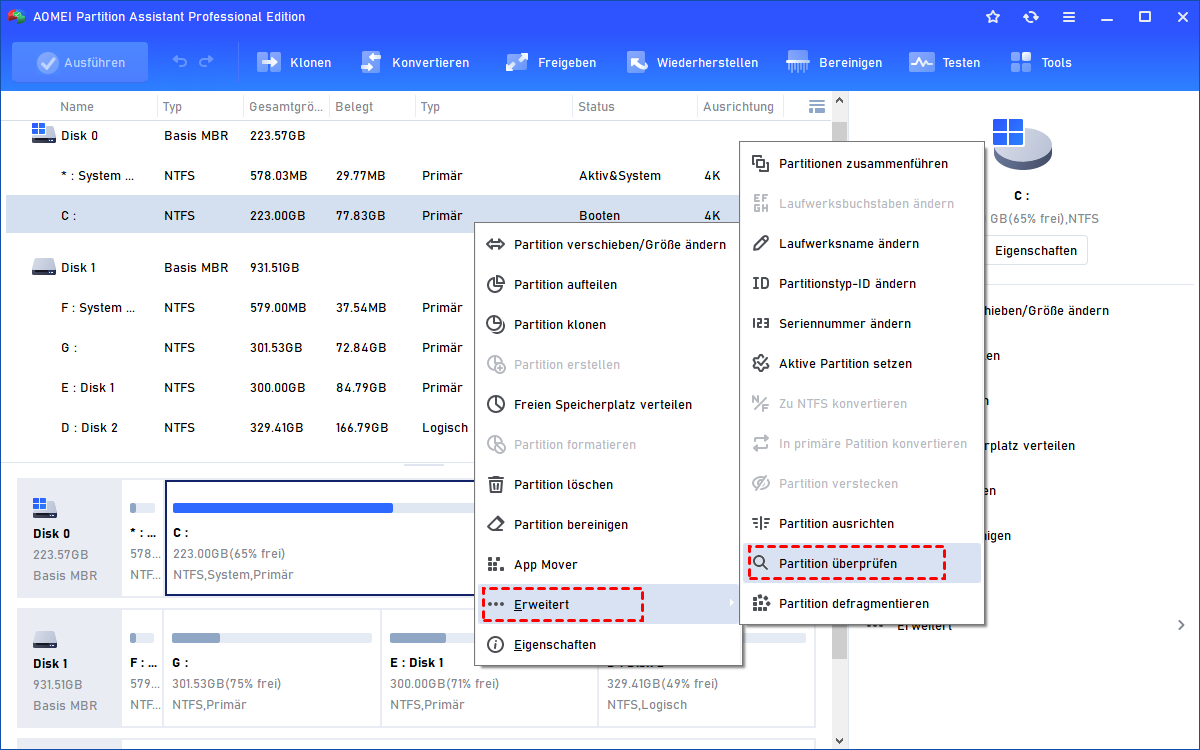The height and width of the screenshot is (750, 1200).
Task: Expand the Erweitert submenu entry
Action: (x=609, y=604)
